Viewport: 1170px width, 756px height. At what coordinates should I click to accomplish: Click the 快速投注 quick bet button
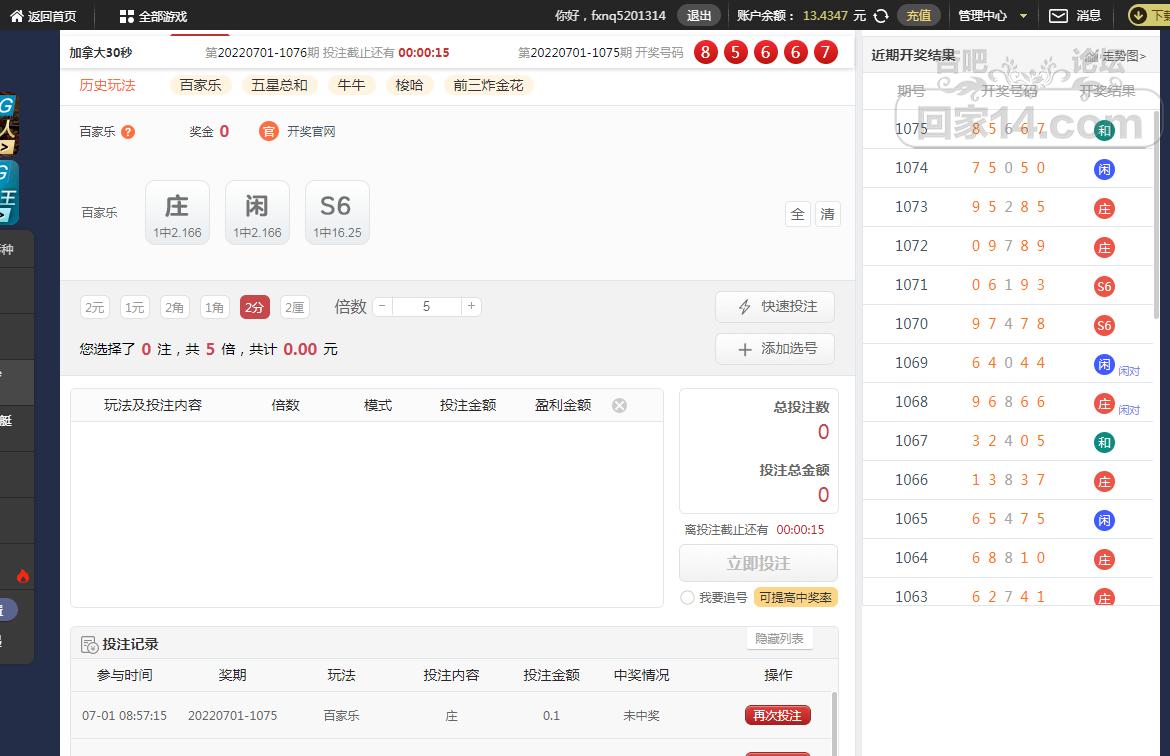tap(774, 307)
